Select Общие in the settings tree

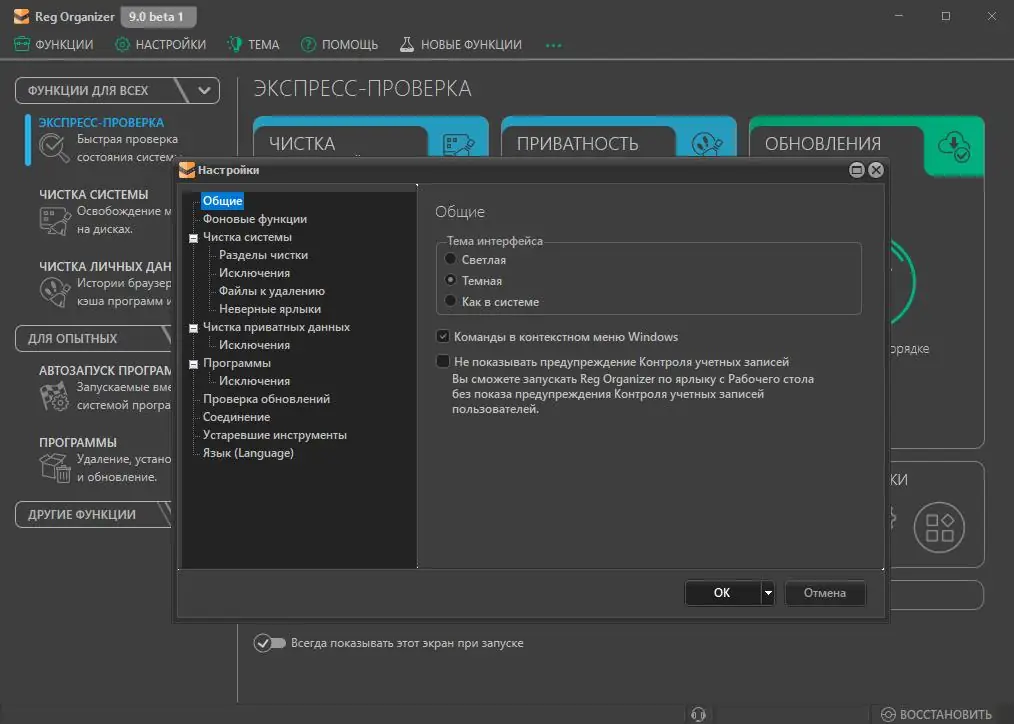coord(222,201)
